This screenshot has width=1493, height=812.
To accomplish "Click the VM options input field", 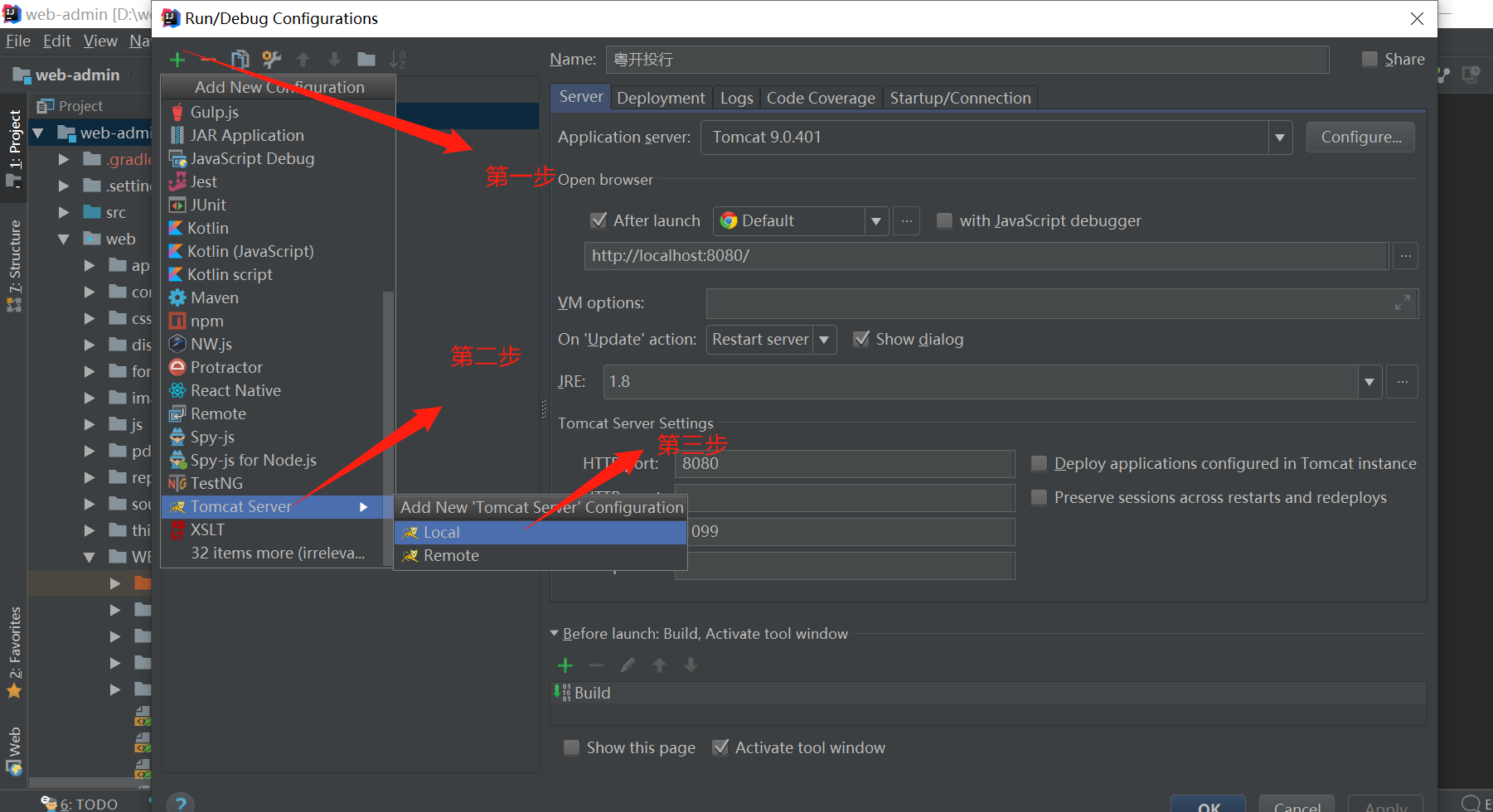I will coord(1062,303).
